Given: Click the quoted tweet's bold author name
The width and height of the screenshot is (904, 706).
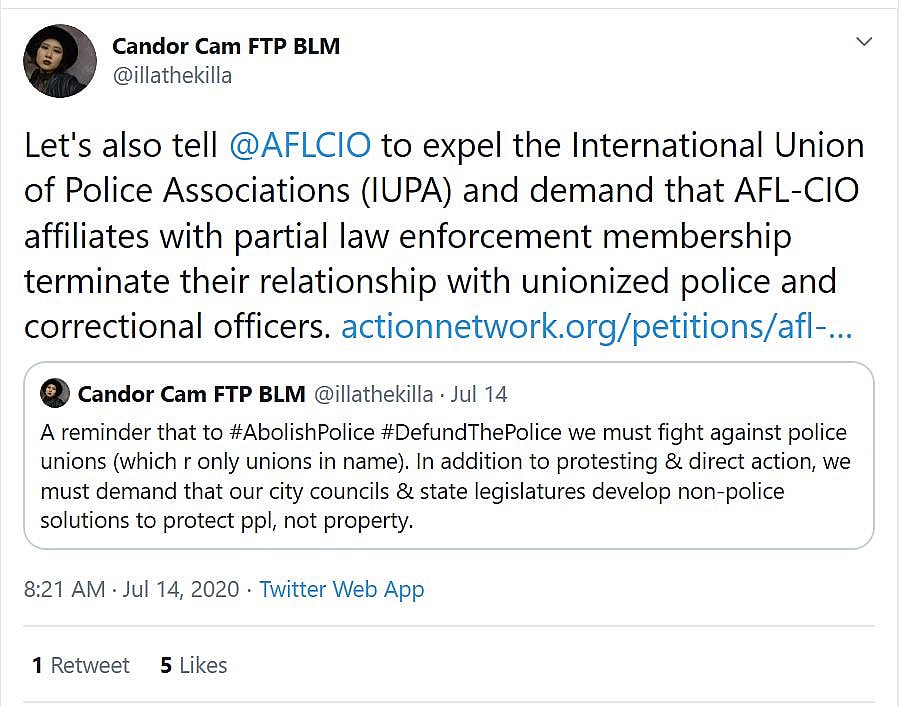Looking at the screenshot, I should tap(191, 394).
